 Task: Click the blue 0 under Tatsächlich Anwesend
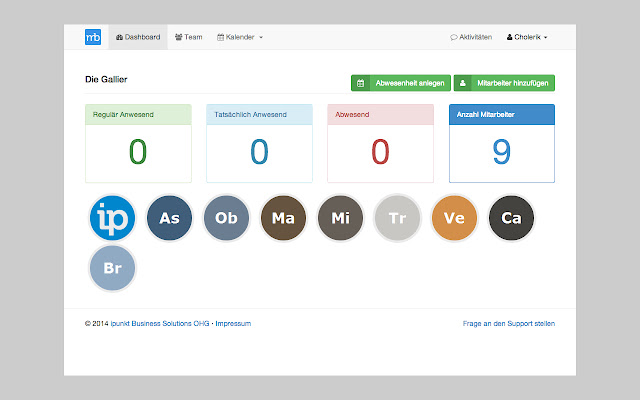coord(259,152)
